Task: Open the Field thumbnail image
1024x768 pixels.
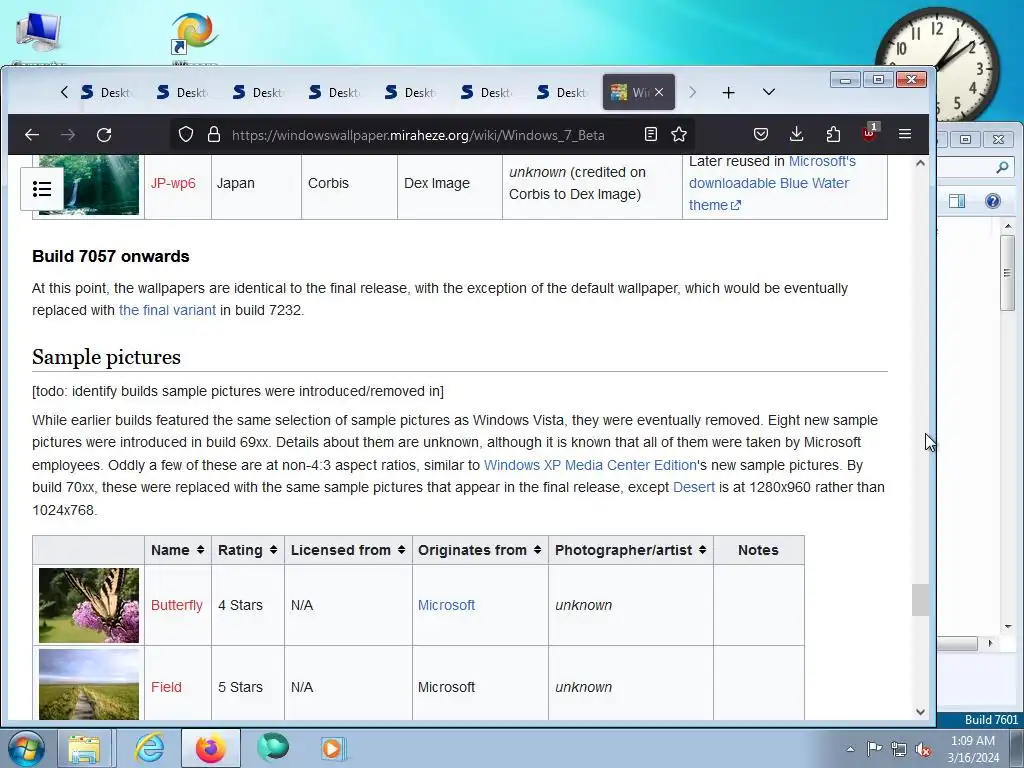Action: tap(89, 684)
